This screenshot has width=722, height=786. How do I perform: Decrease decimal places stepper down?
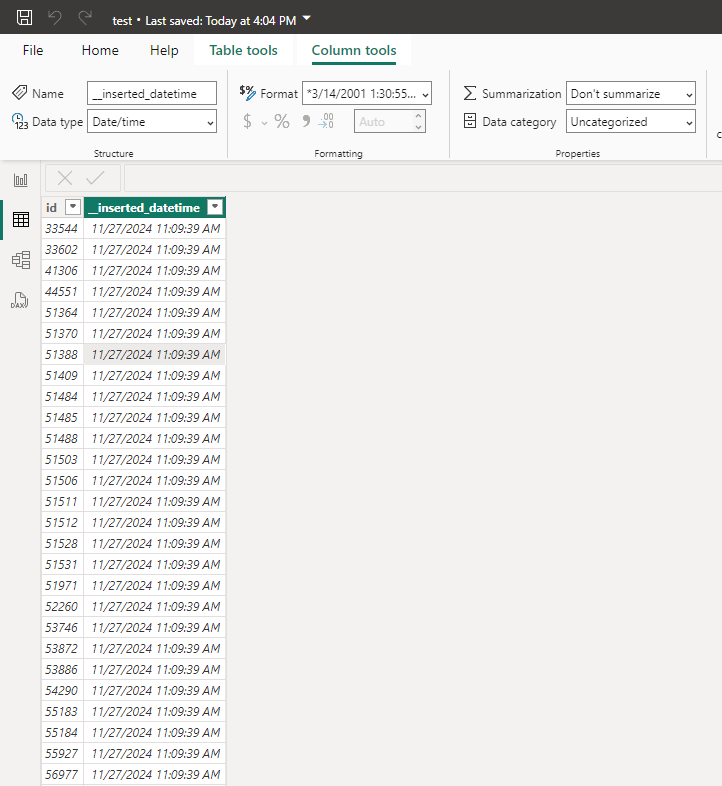pos(419,127)
